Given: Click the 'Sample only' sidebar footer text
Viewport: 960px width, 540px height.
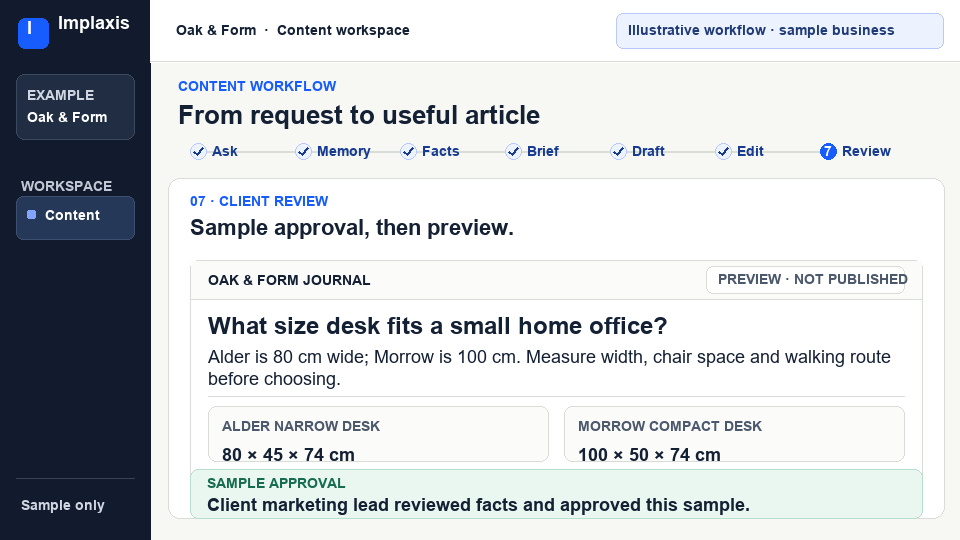Looking at the screenshot, I should coord(63,505).
